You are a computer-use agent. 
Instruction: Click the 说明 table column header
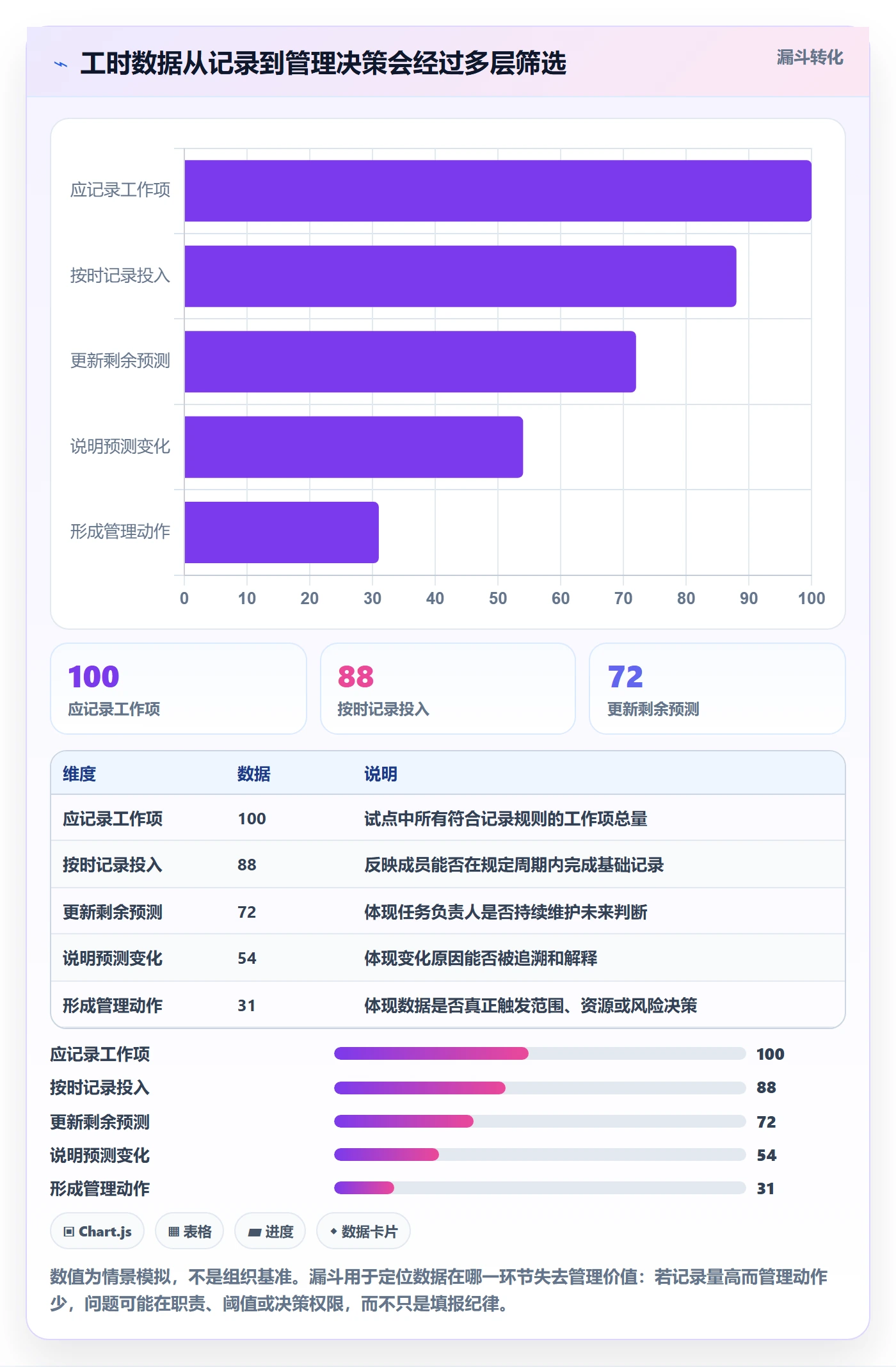click(381, 774)
